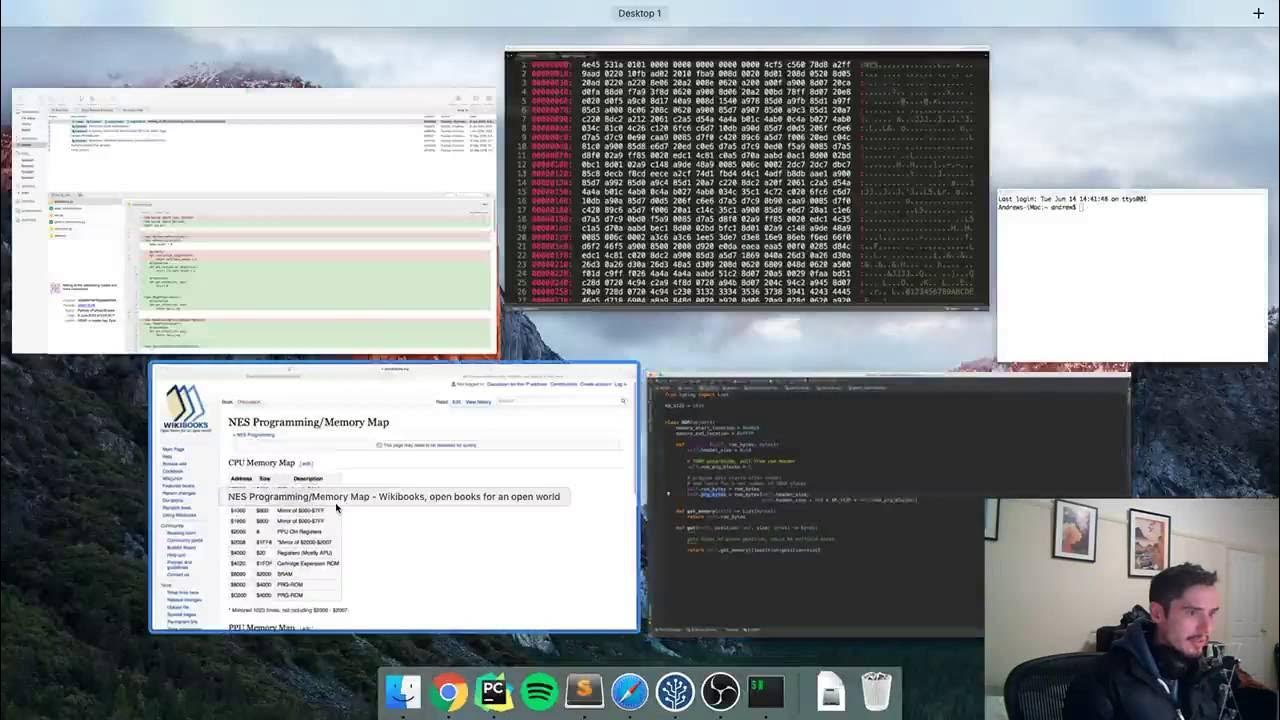Click the blue commit parent hash link in SourceTree

pos(87,305)
